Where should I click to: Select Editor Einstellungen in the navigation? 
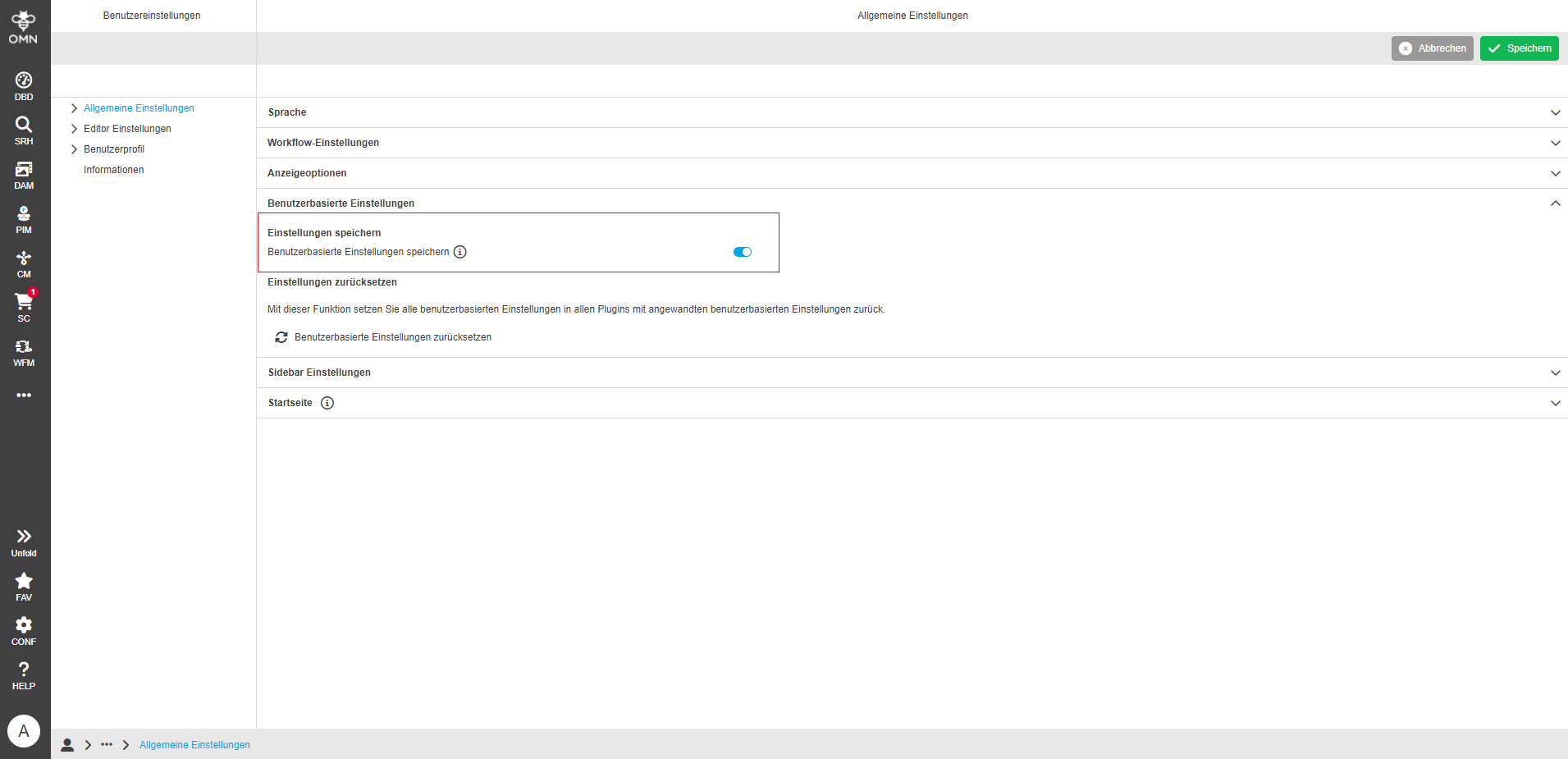point(127,129)
